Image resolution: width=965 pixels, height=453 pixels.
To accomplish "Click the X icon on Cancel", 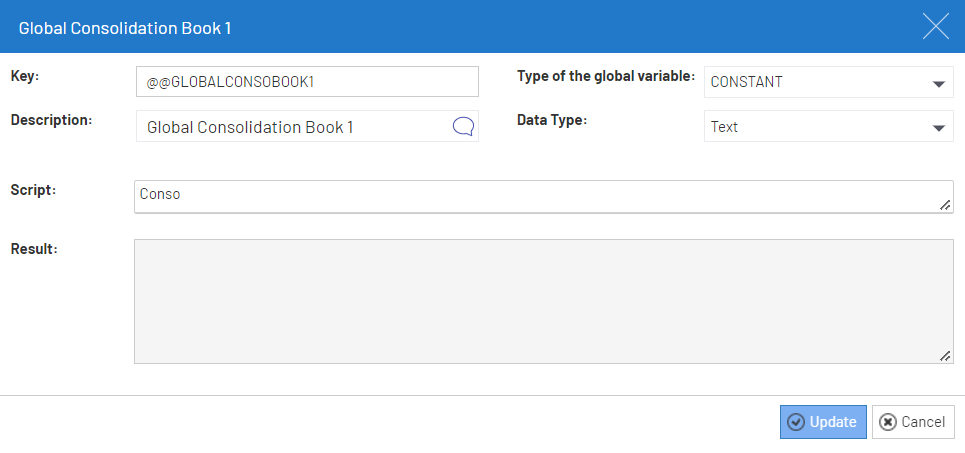I will [x=887, y=422].
